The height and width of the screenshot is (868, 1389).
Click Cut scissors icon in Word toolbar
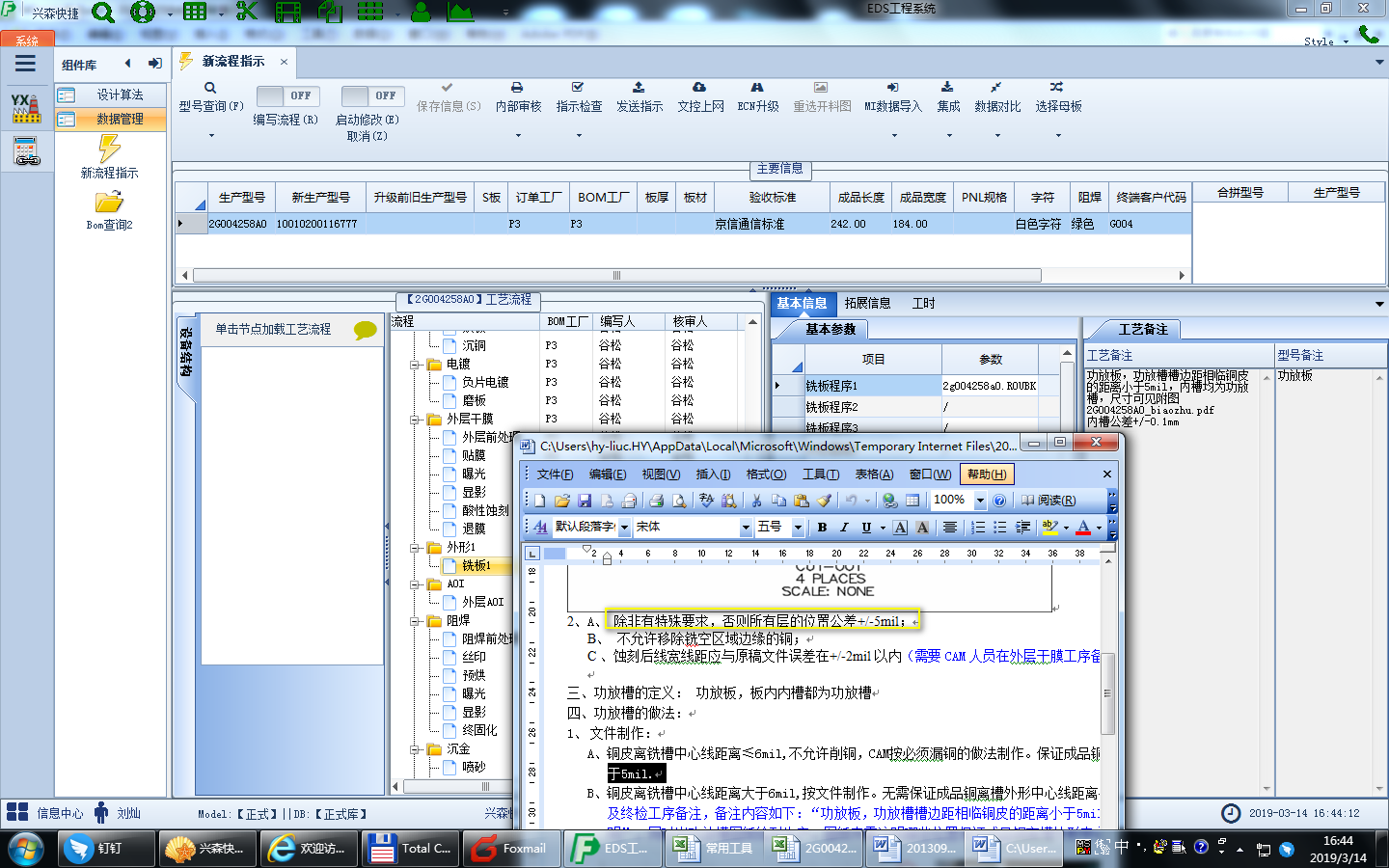coord(757,501)
